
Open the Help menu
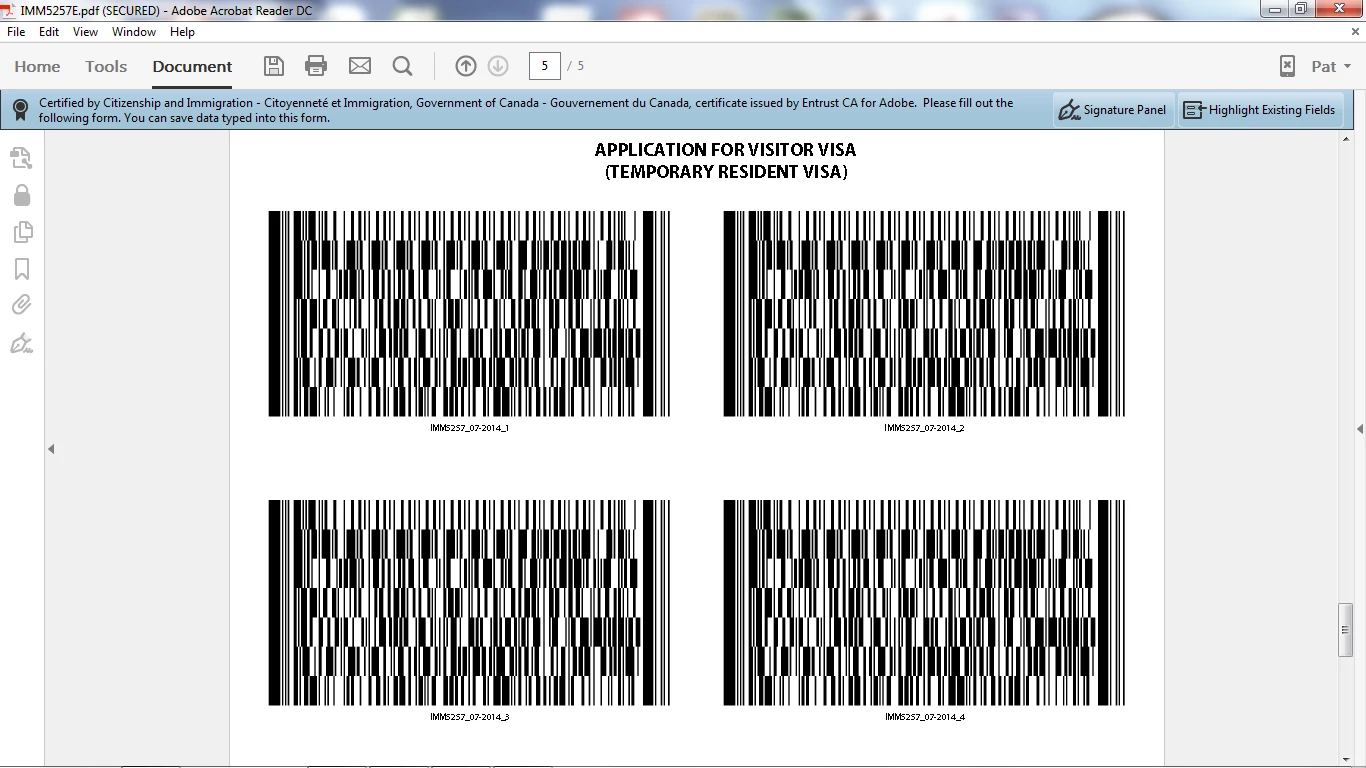point(182,32)
